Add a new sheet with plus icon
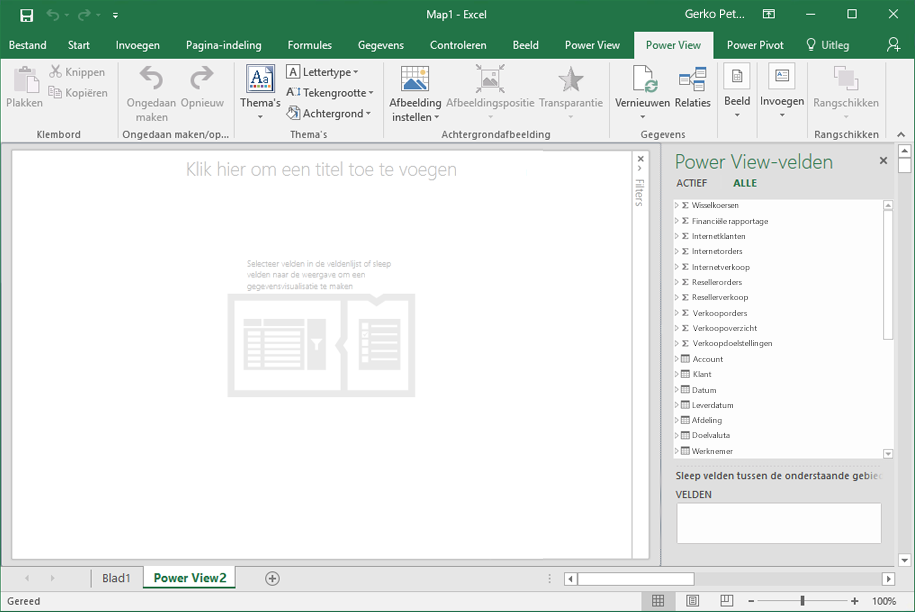The width and height of the screenshot is (915, 612). (272, 578)
